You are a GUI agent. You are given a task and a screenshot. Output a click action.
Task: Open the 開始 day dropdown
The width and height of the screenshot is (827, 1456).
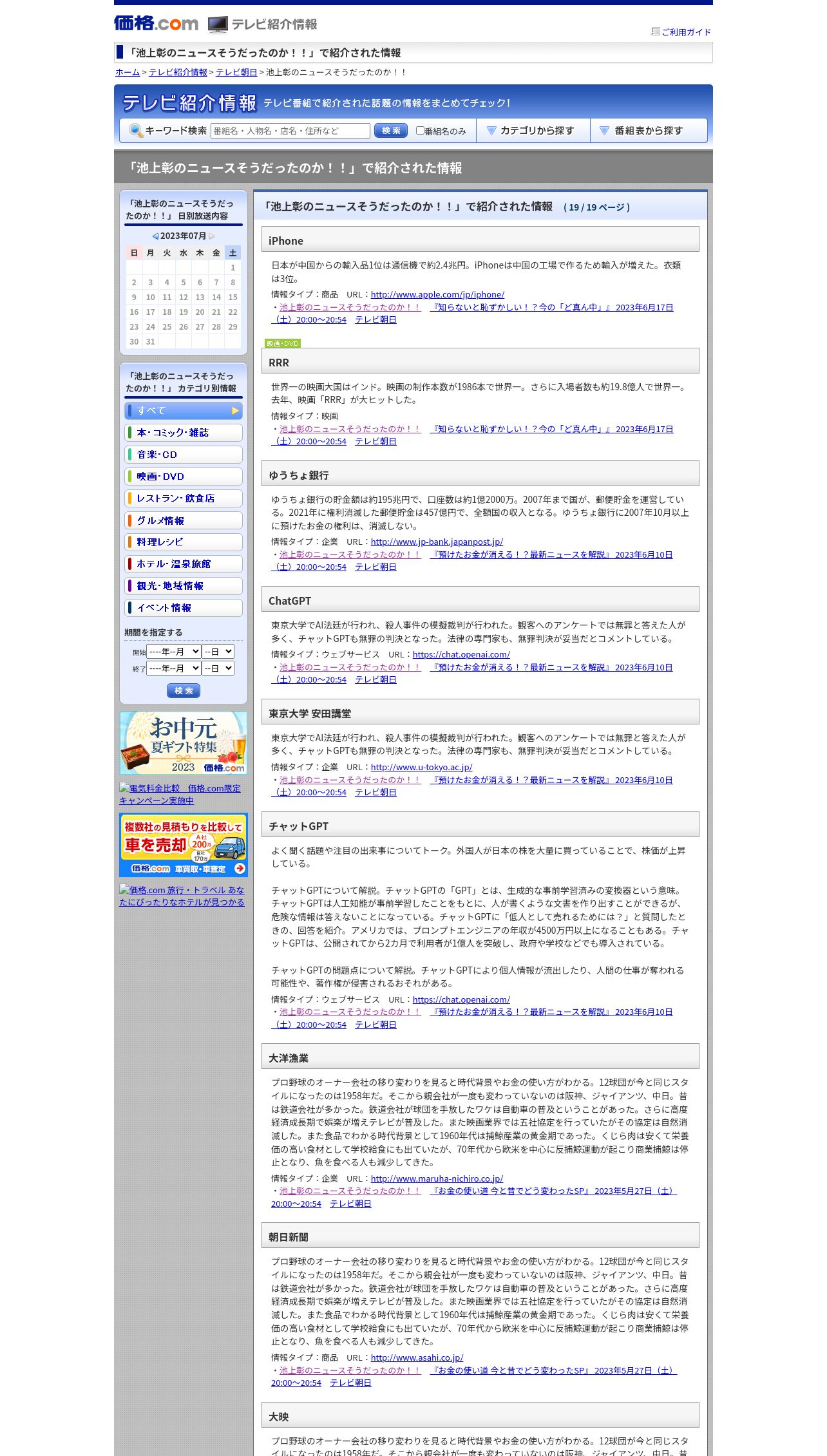click(x=218, y=652)
